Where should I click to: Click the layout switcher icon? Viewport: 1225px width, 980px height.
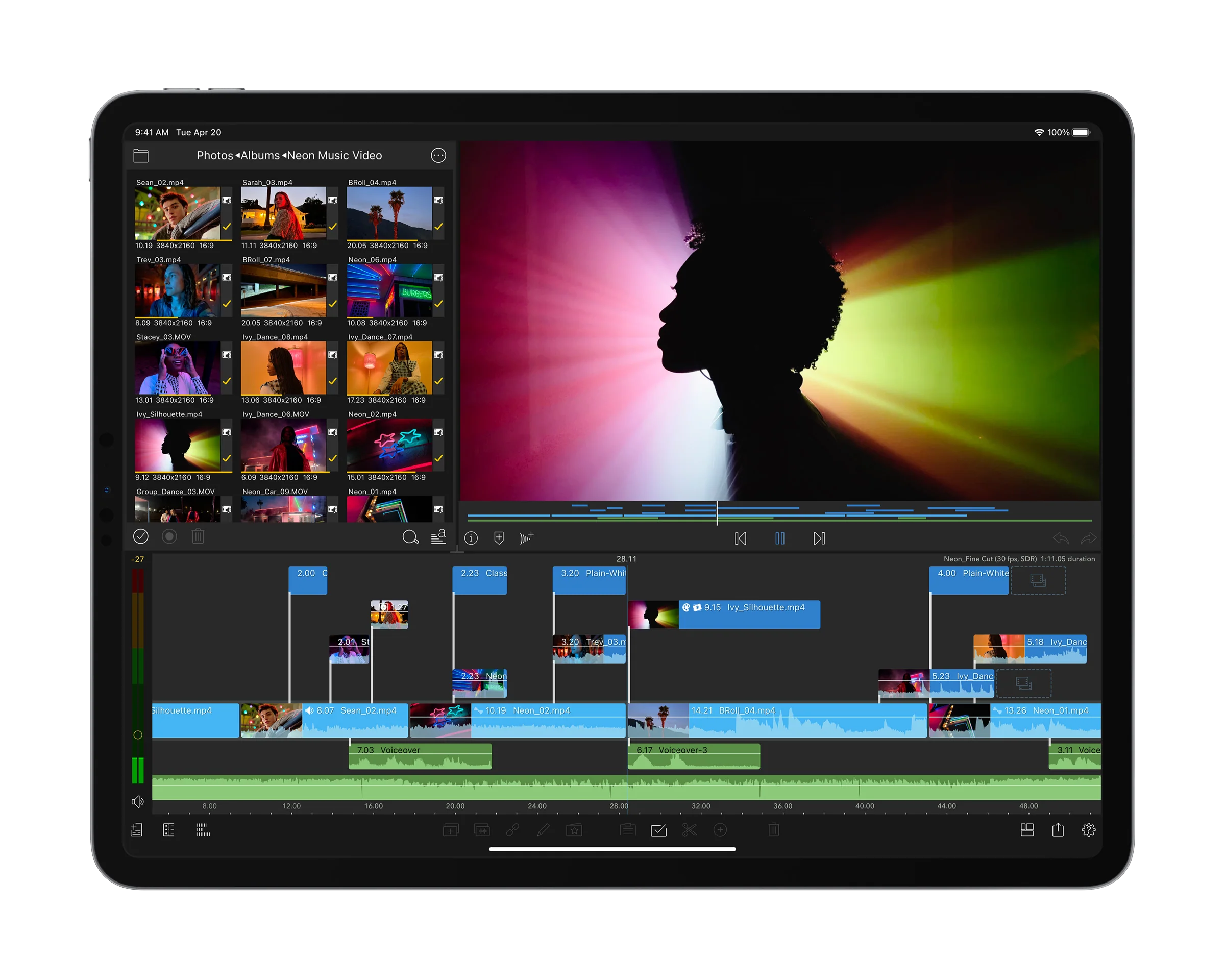(1027, 830)
